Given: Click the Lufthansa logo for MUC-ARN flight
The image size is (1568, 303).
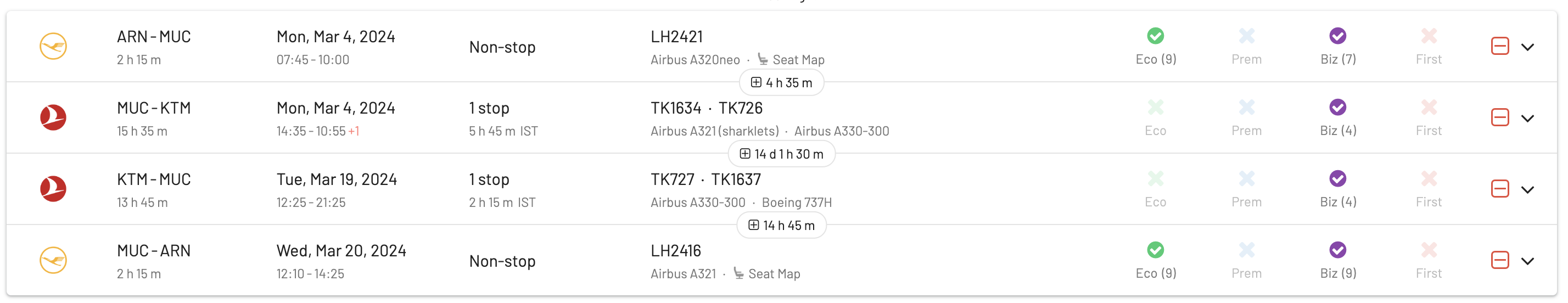Looking at the screenshot, I should 53,260.
